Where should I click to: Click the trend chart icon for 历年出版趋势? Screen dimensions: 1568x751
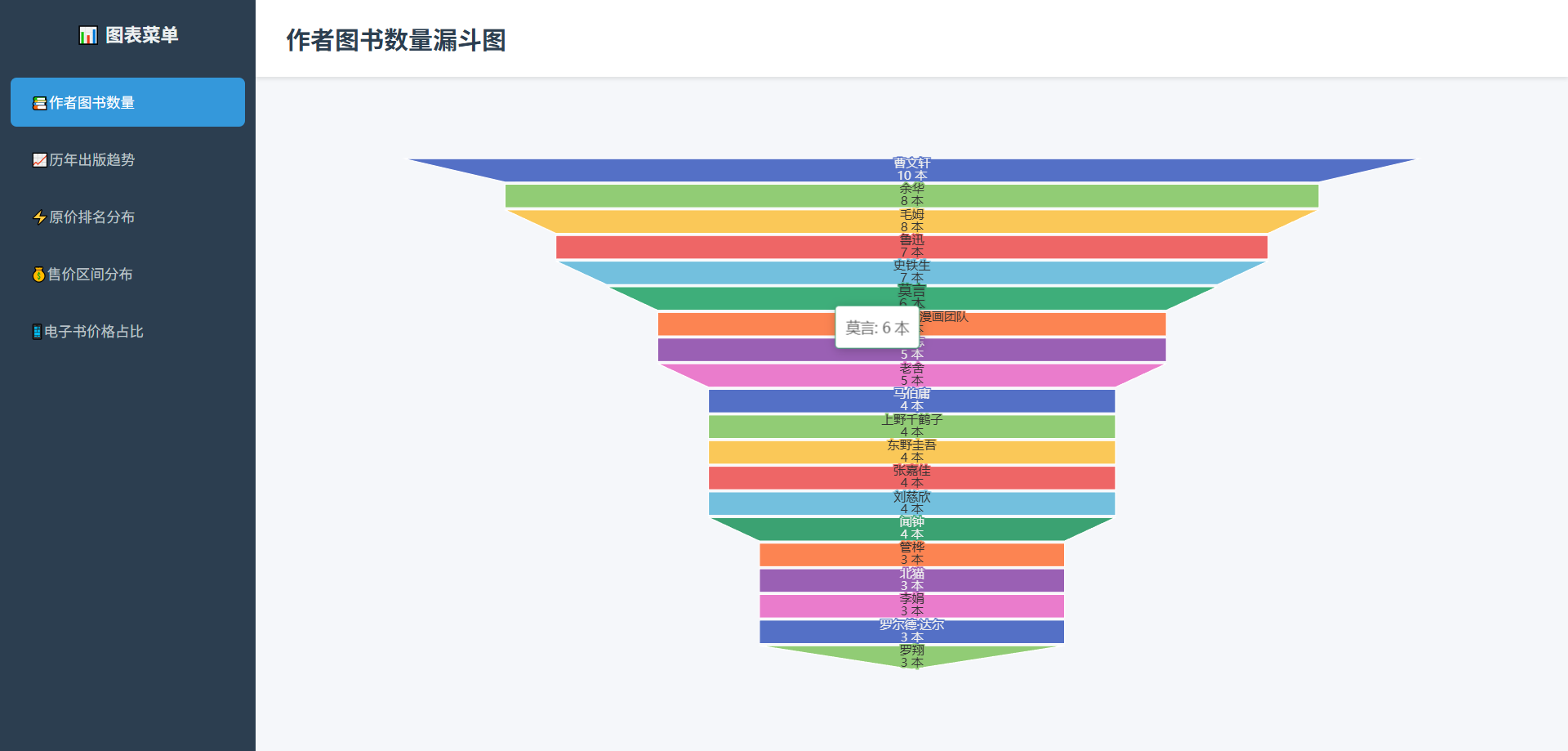[39, 160]
